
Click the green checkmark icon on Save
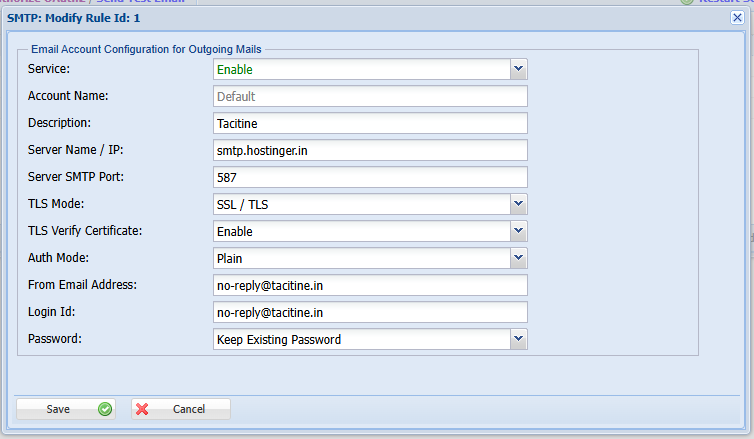coord(105,409)
